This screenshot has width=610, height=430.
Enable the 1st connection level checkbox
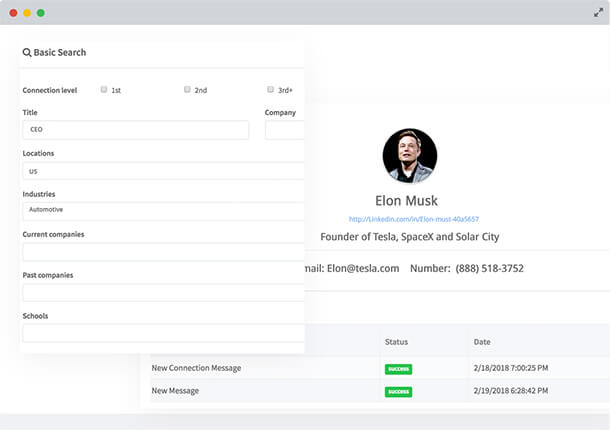(x=104, y=90)
